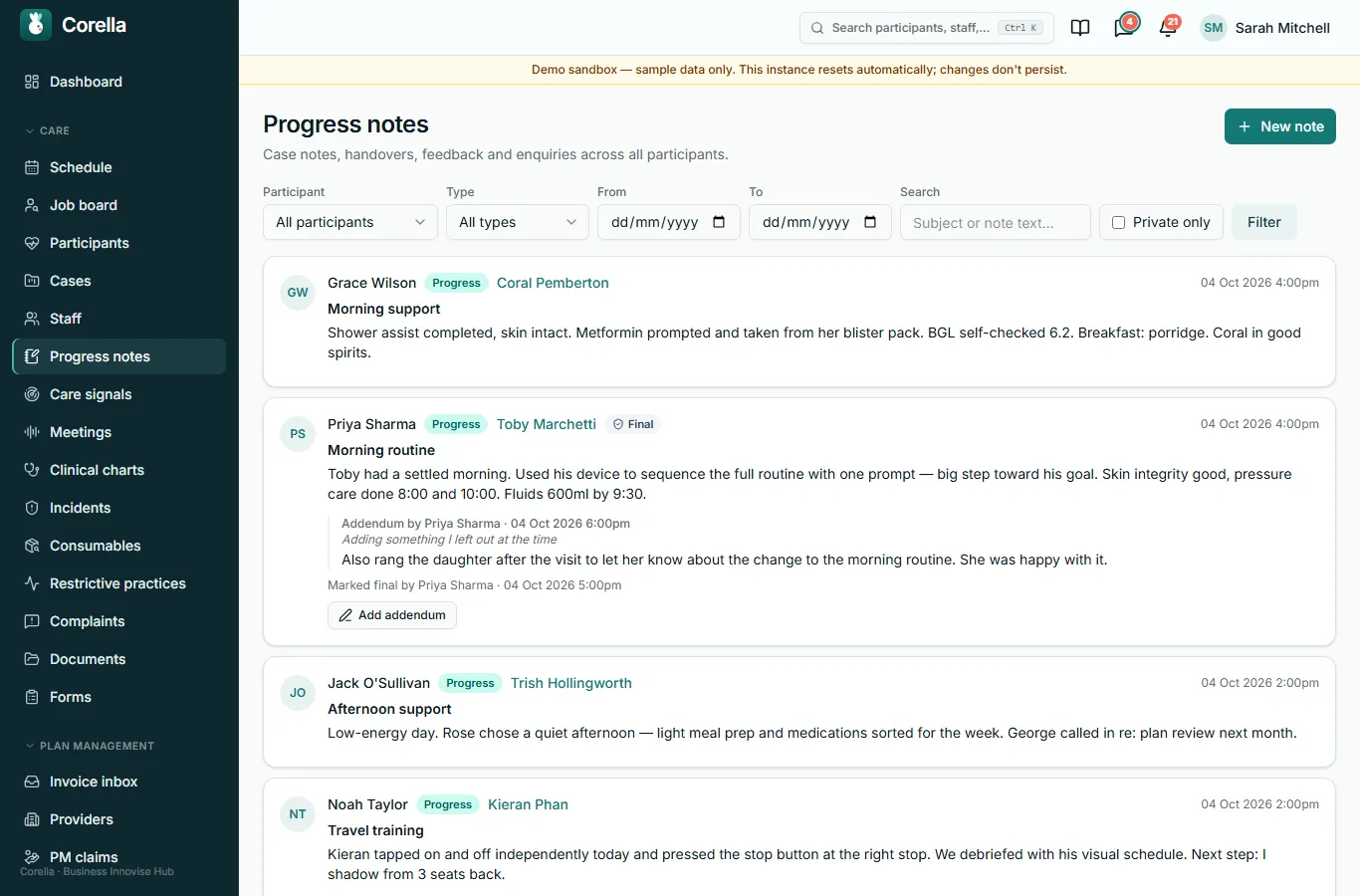Click the Incidents shield icon

point(32,508)
